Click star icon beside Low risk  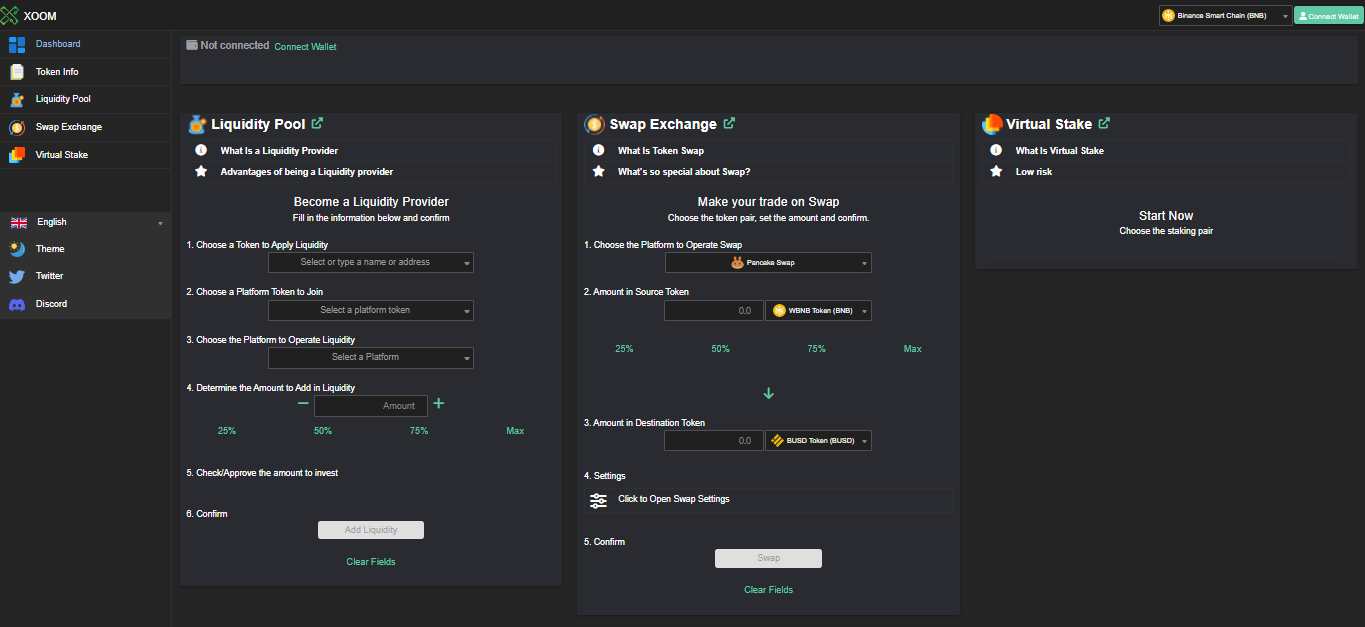point(996,171)
